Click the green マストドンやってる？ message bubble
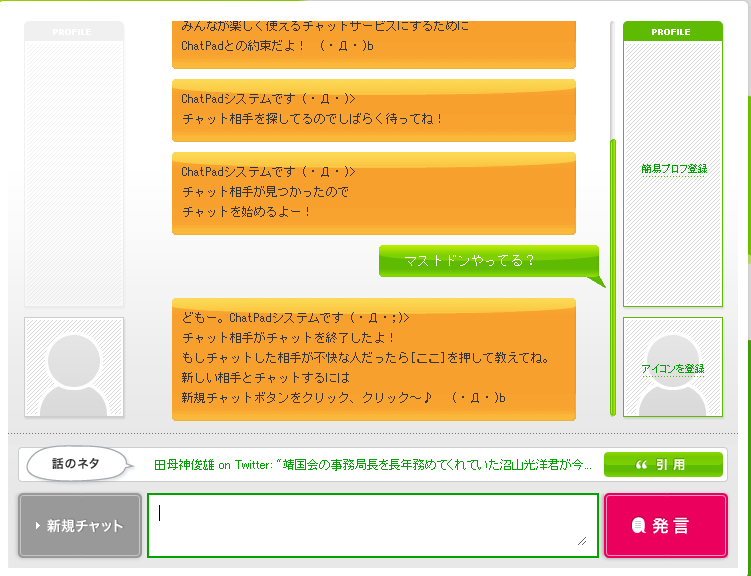 click(489, 261)
